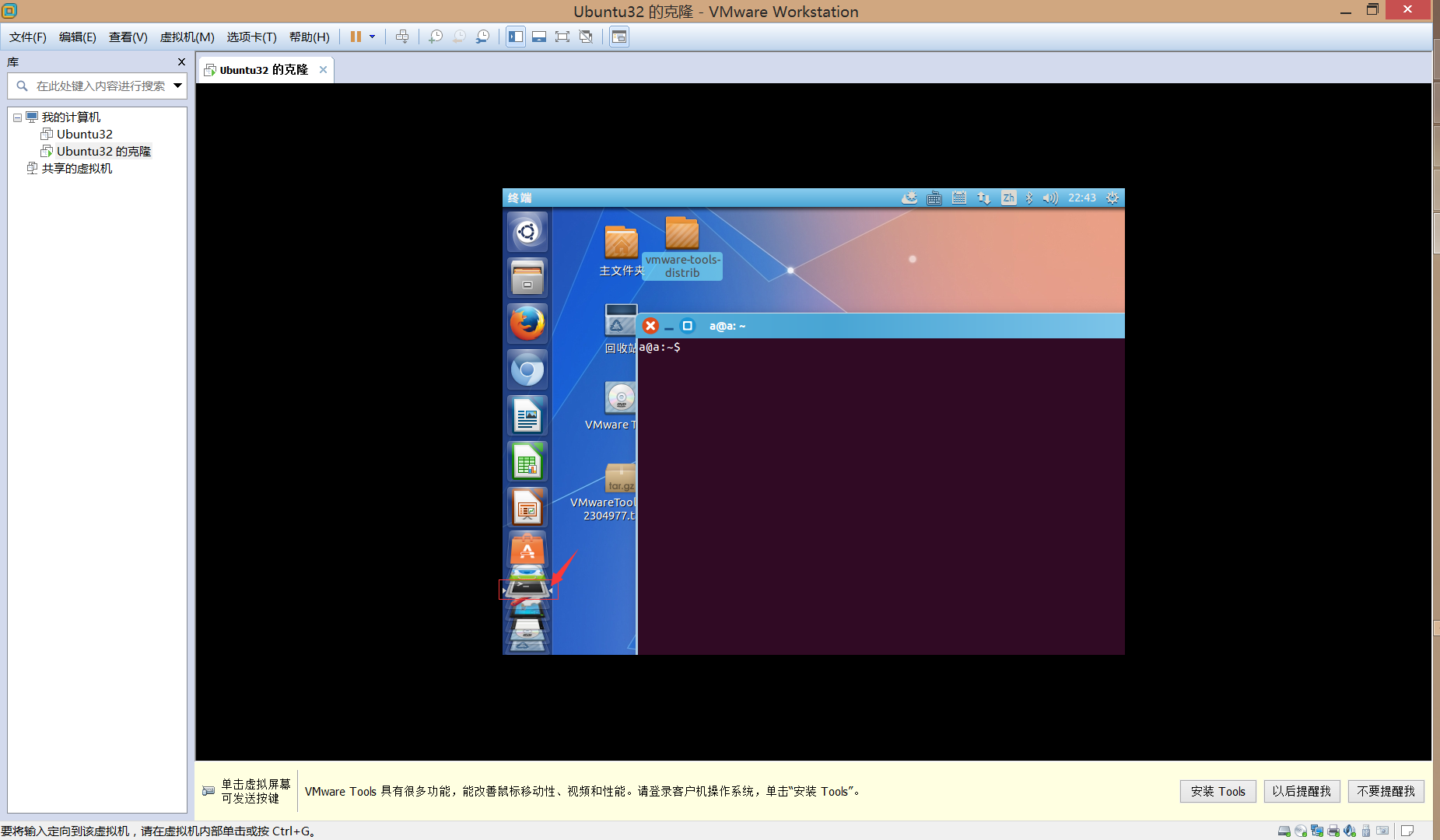Open the 查看(V) menu
The image size is (1440, 840).
(x=128, y=37)
